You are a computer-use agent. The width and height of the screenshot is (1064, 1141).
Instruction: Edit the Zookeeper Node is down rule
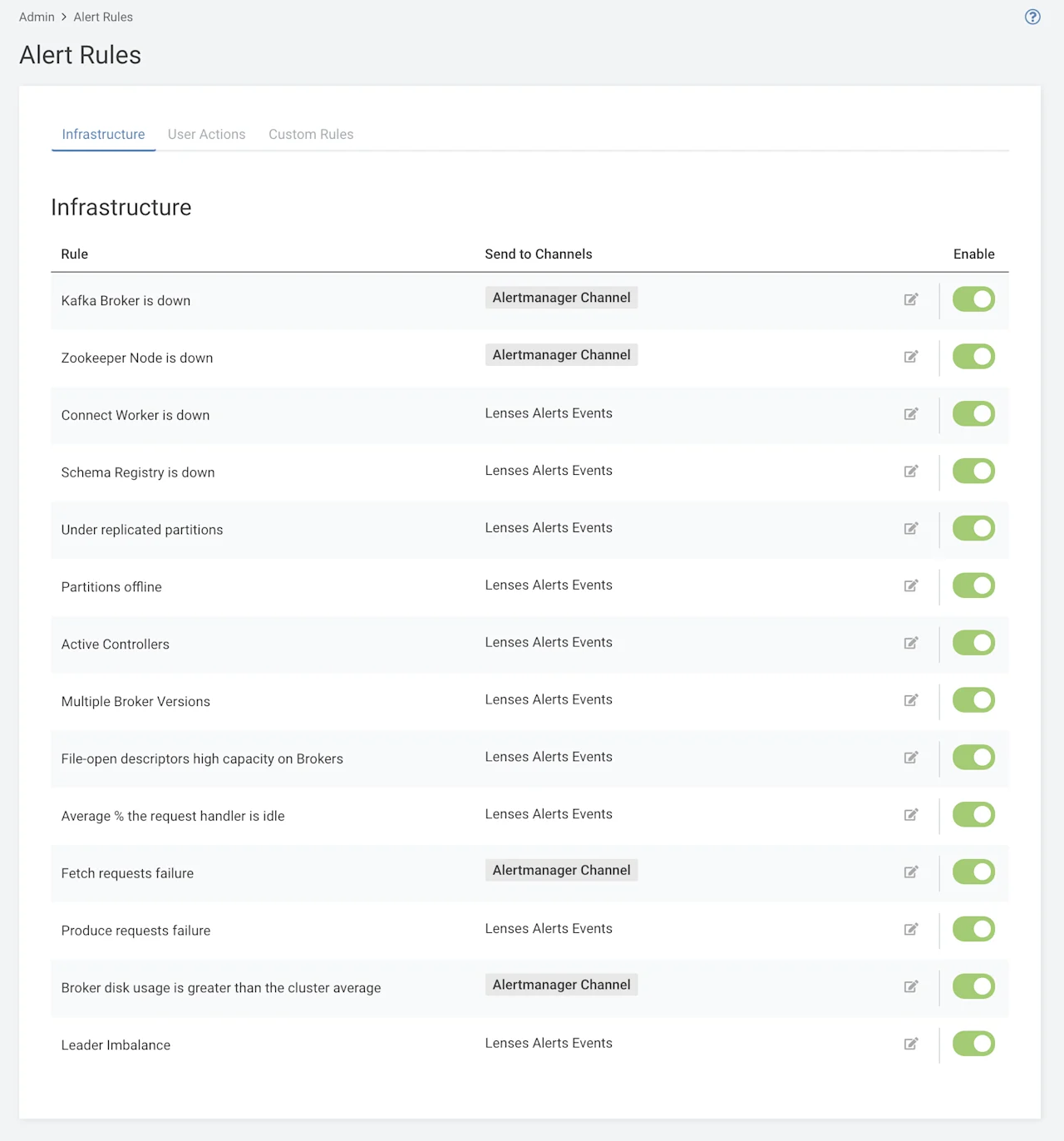[911, 357]
